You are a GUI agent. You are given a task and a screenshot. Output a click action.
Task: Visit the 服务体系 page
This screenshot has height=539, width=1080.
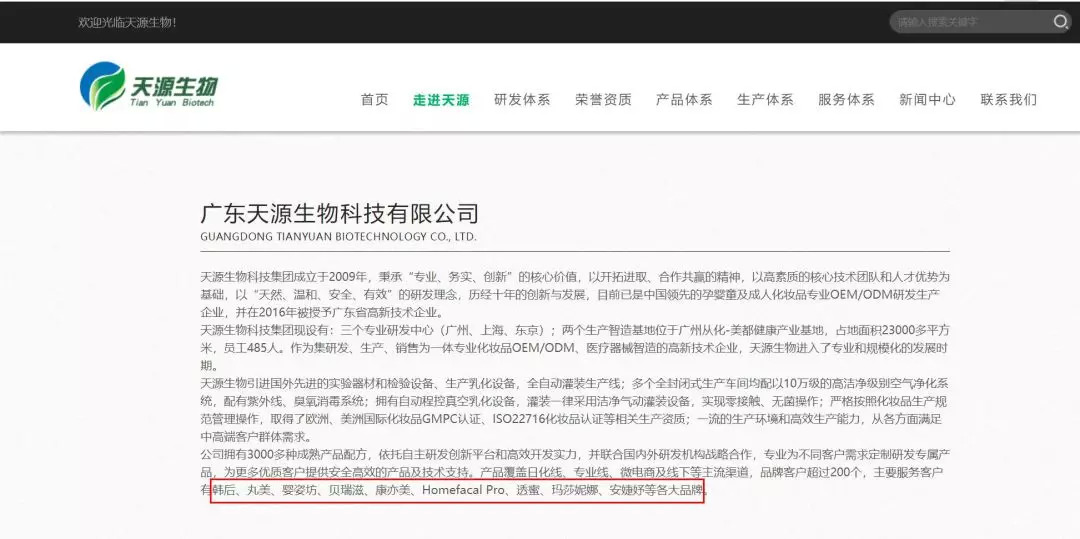tap(846, 100)
